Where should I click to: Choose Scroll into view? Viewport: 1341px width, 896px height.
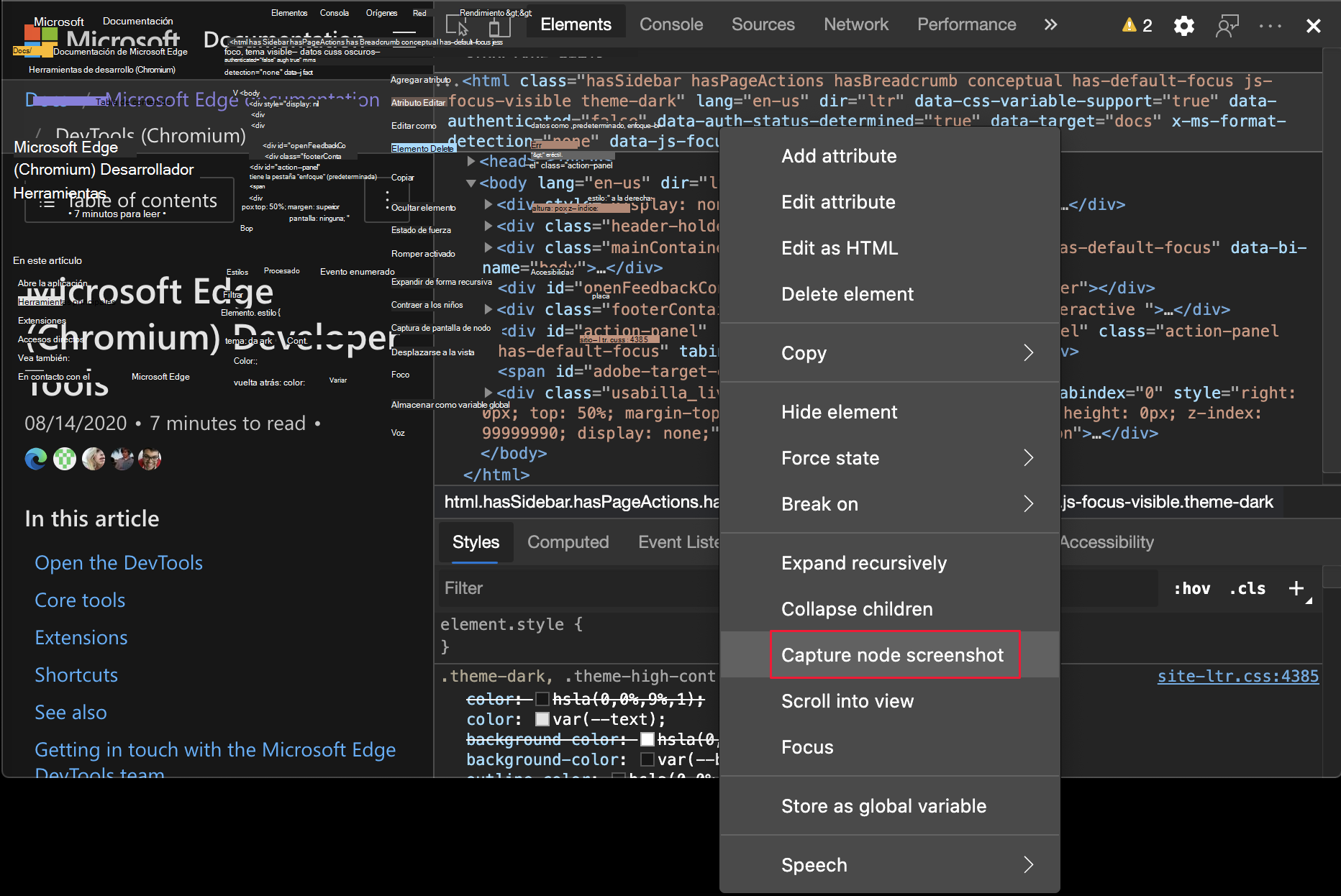click(x=890, y=701)
